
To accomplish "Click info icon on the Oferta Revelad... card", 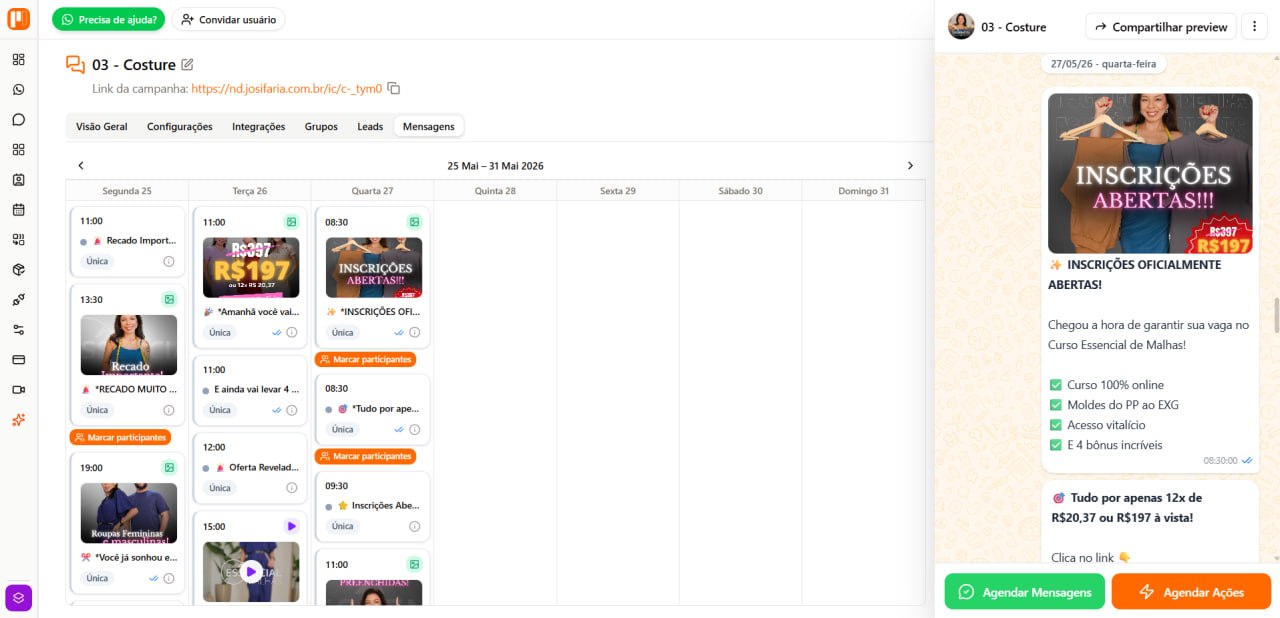I will (x=292, y=488).
